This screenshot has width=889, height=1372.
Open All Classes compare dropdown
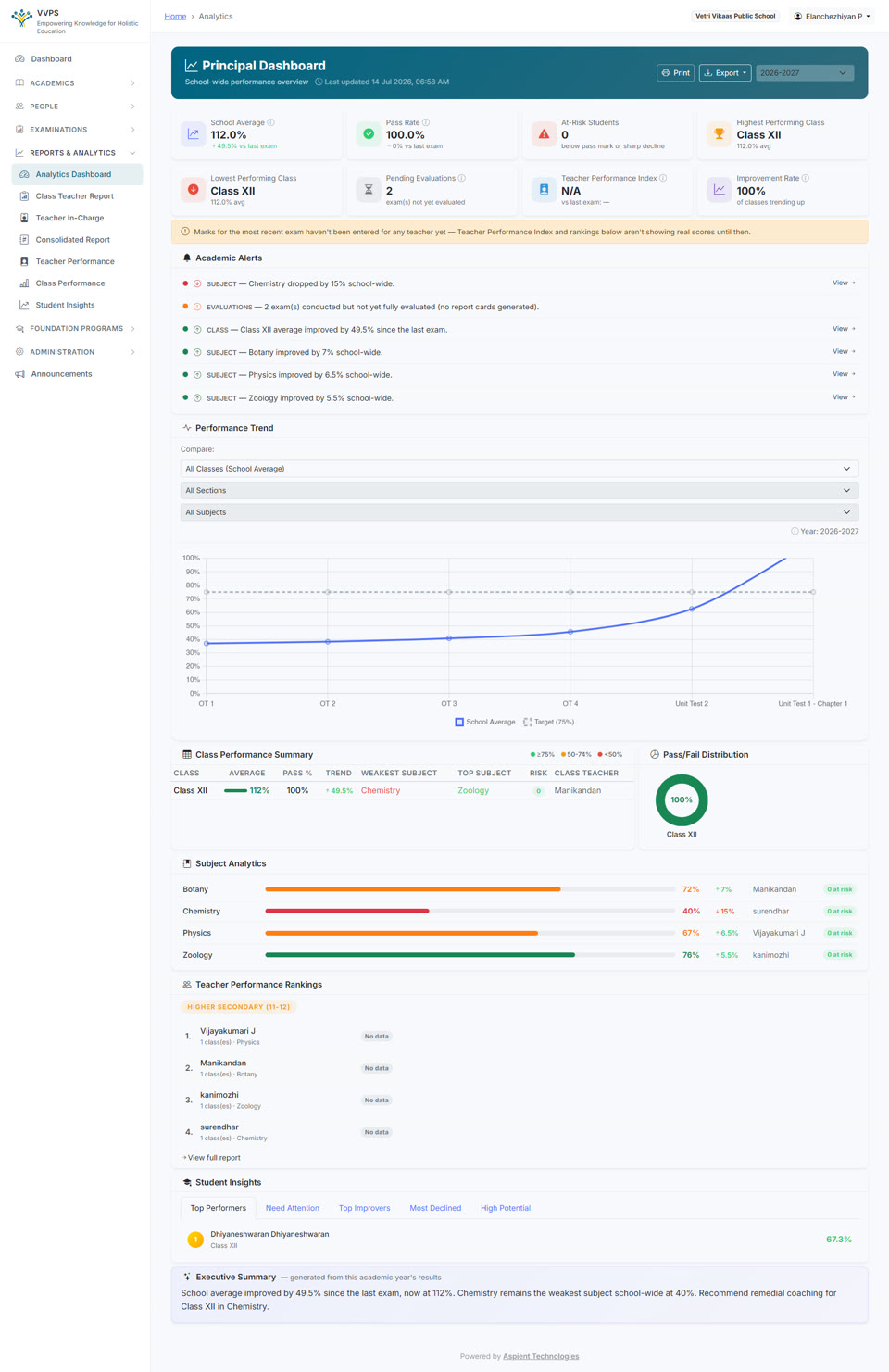coord(520,469)
